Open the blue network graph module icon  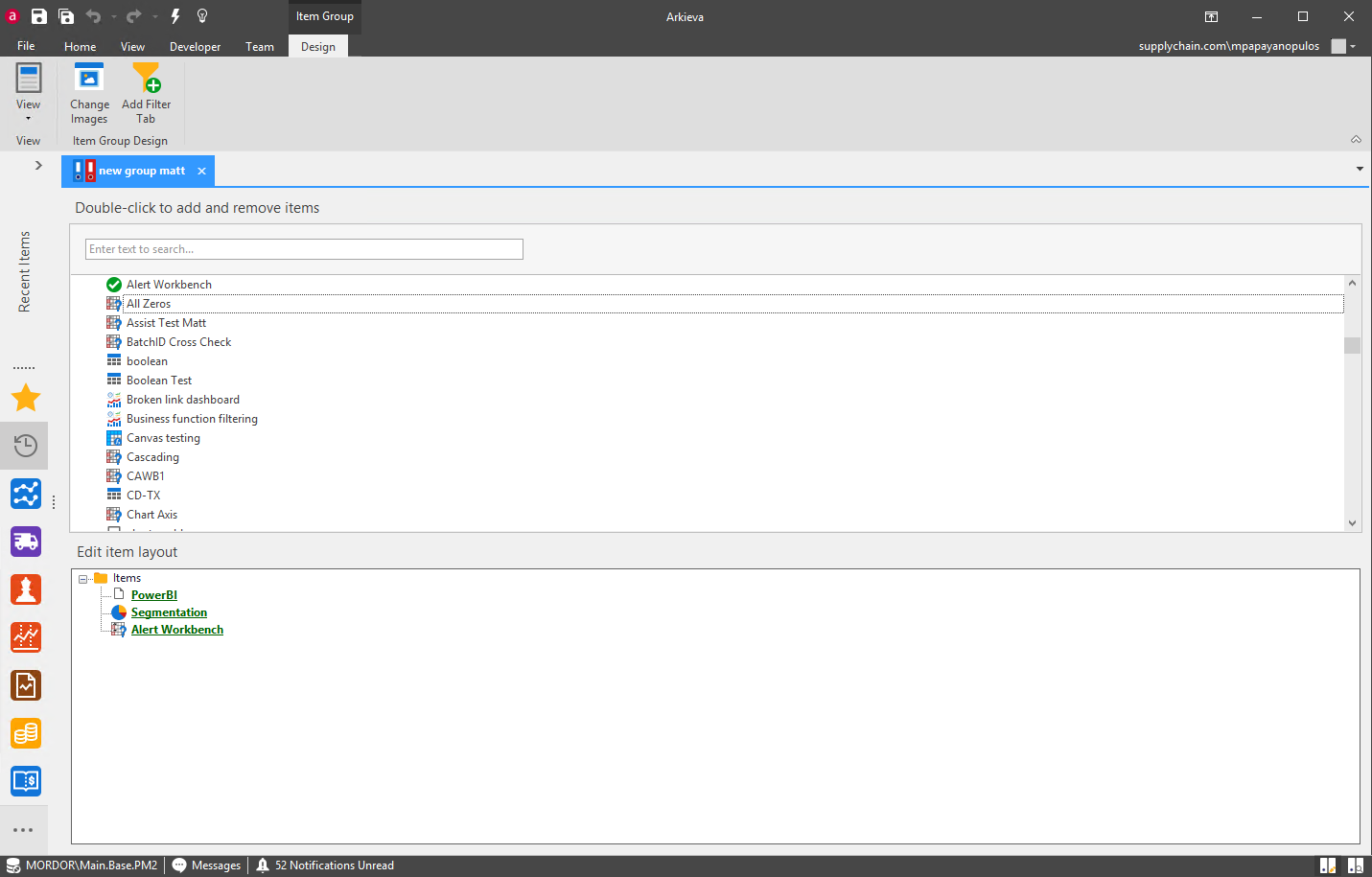(x=26, y=494)
